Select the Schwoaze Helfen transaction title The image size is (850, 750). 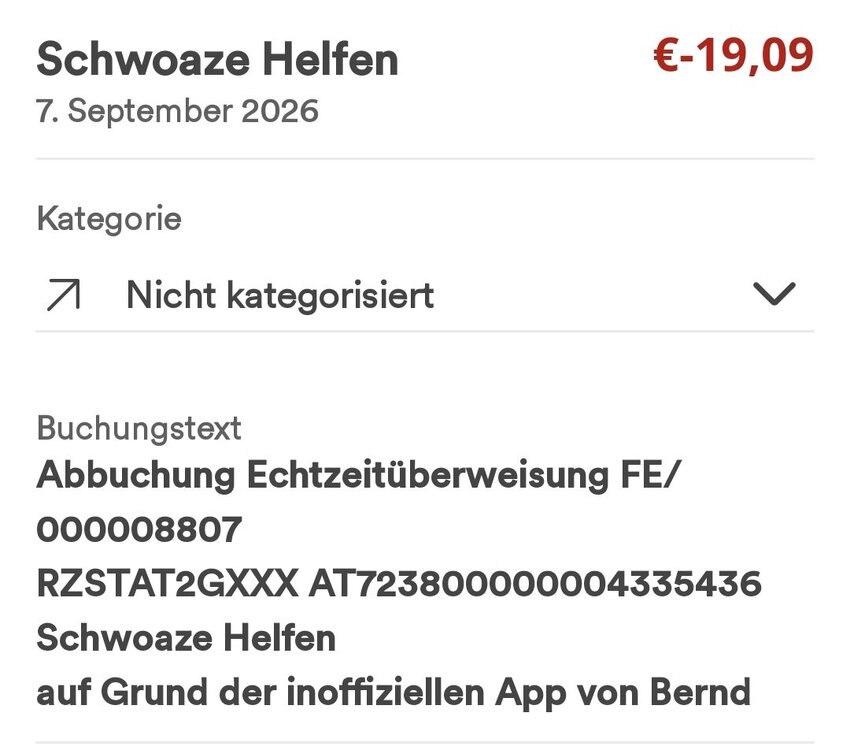(x=217, y=60)
